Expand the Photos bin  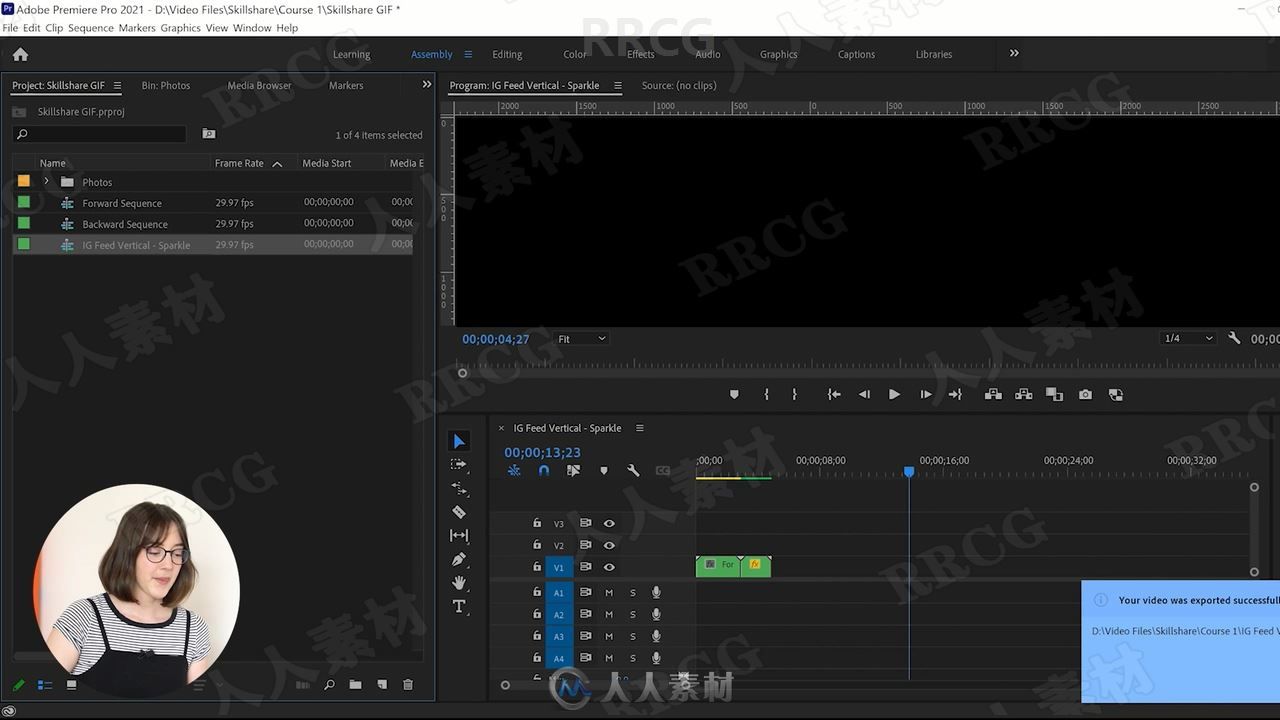pyautogui.click(x=46, y=181)
